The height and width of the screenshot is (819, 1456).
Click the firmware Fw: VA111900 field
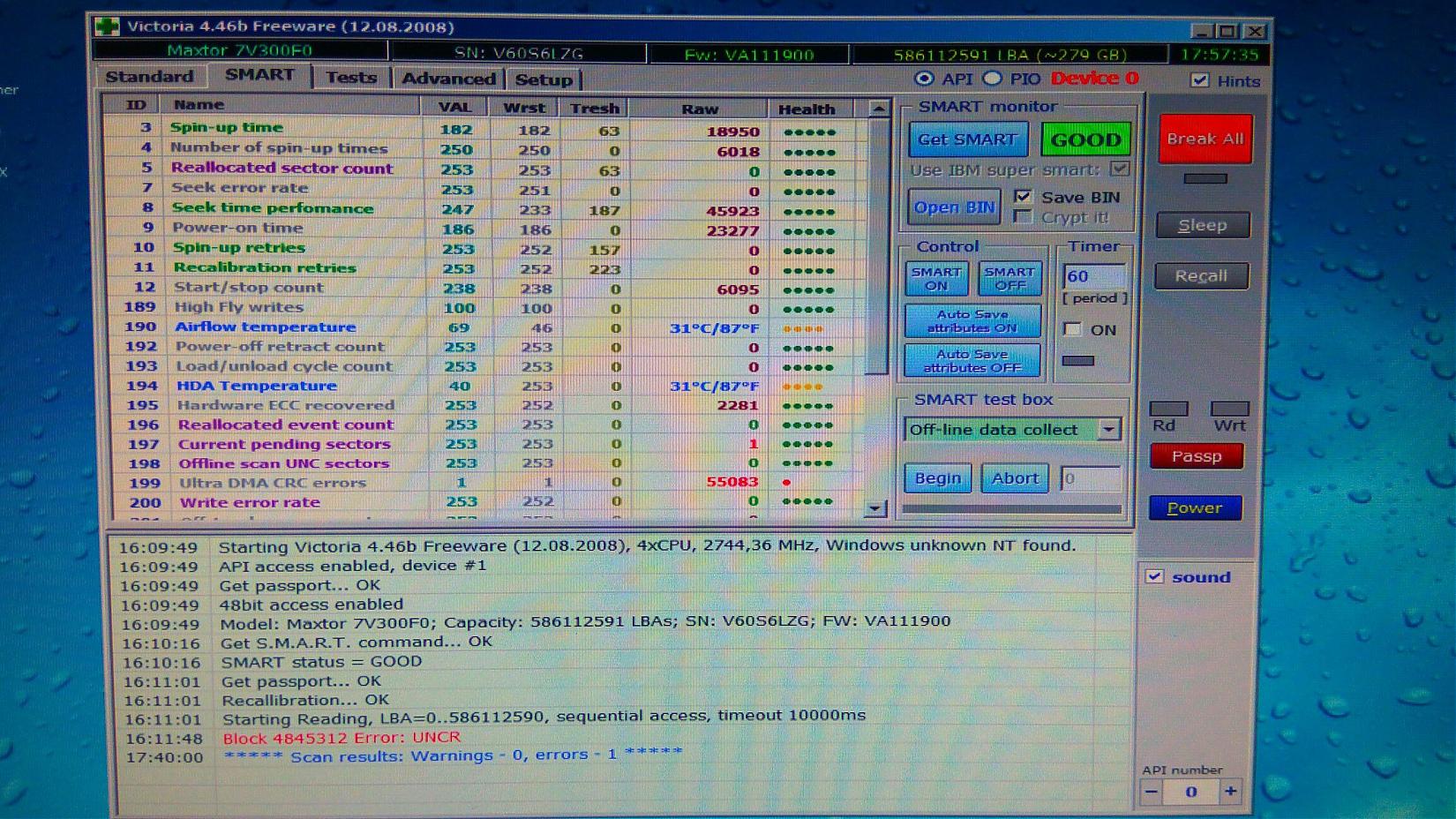point(748,54)
